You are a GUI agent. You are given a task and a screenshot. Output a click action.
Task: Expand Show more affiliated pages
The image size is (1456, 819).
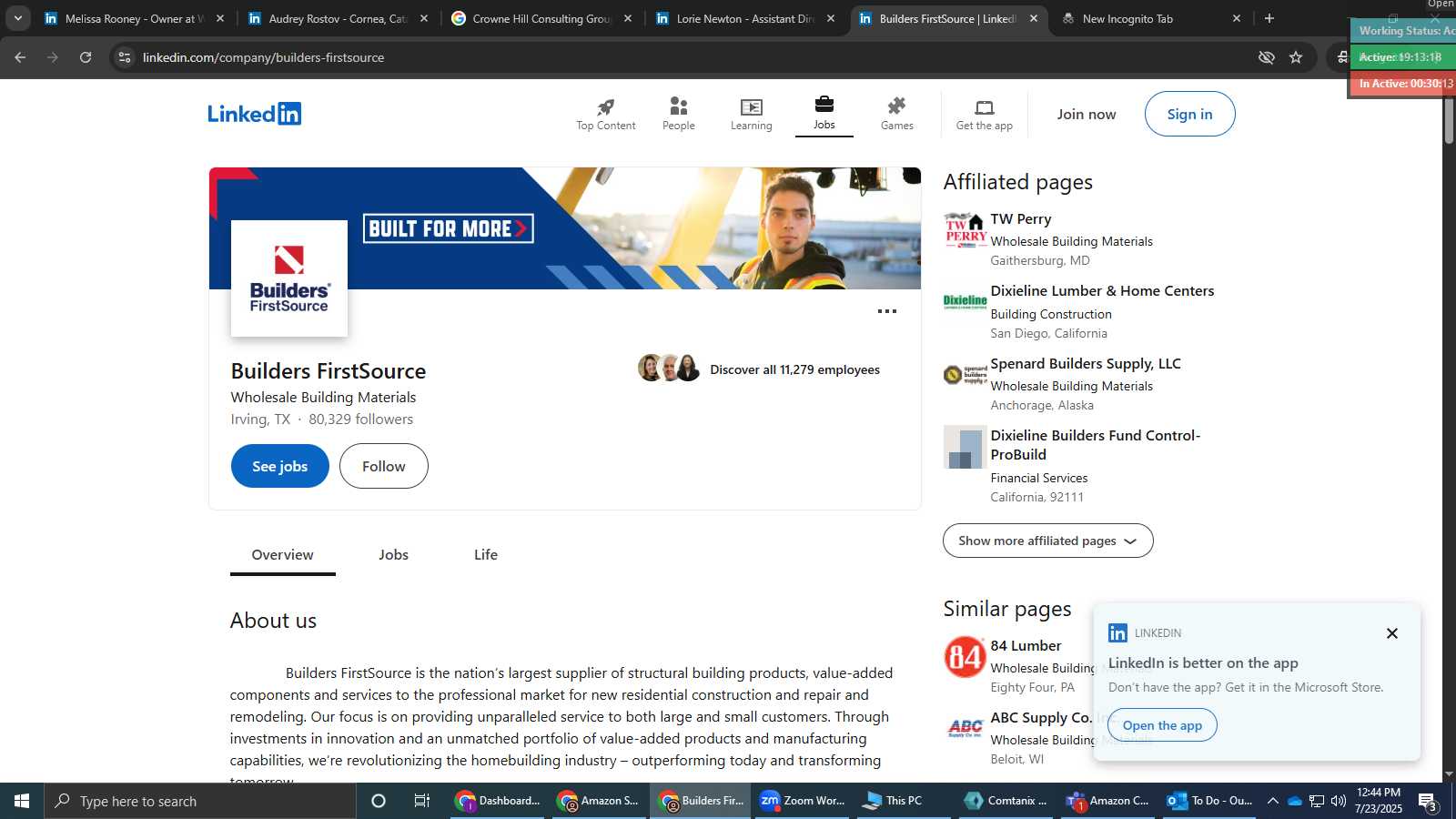(1048, 541)
